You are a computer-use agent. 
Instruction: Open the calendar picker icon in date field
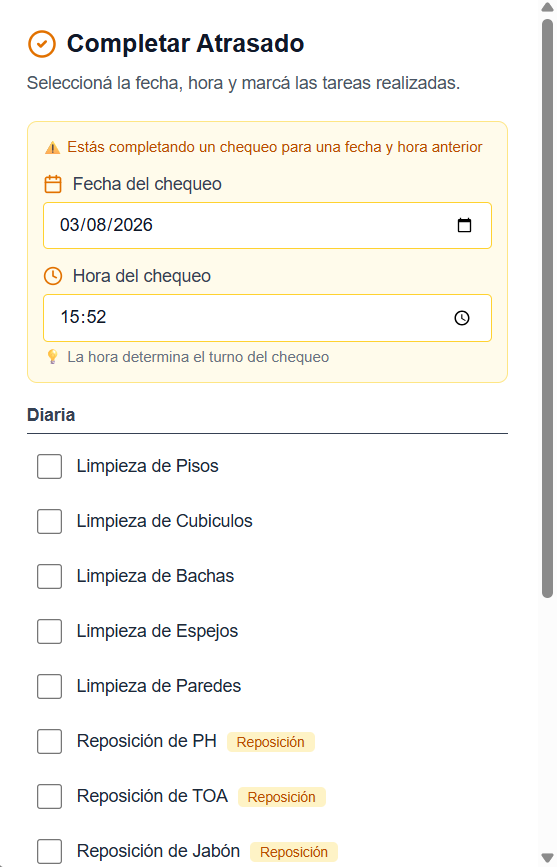[x=465, y=225]
